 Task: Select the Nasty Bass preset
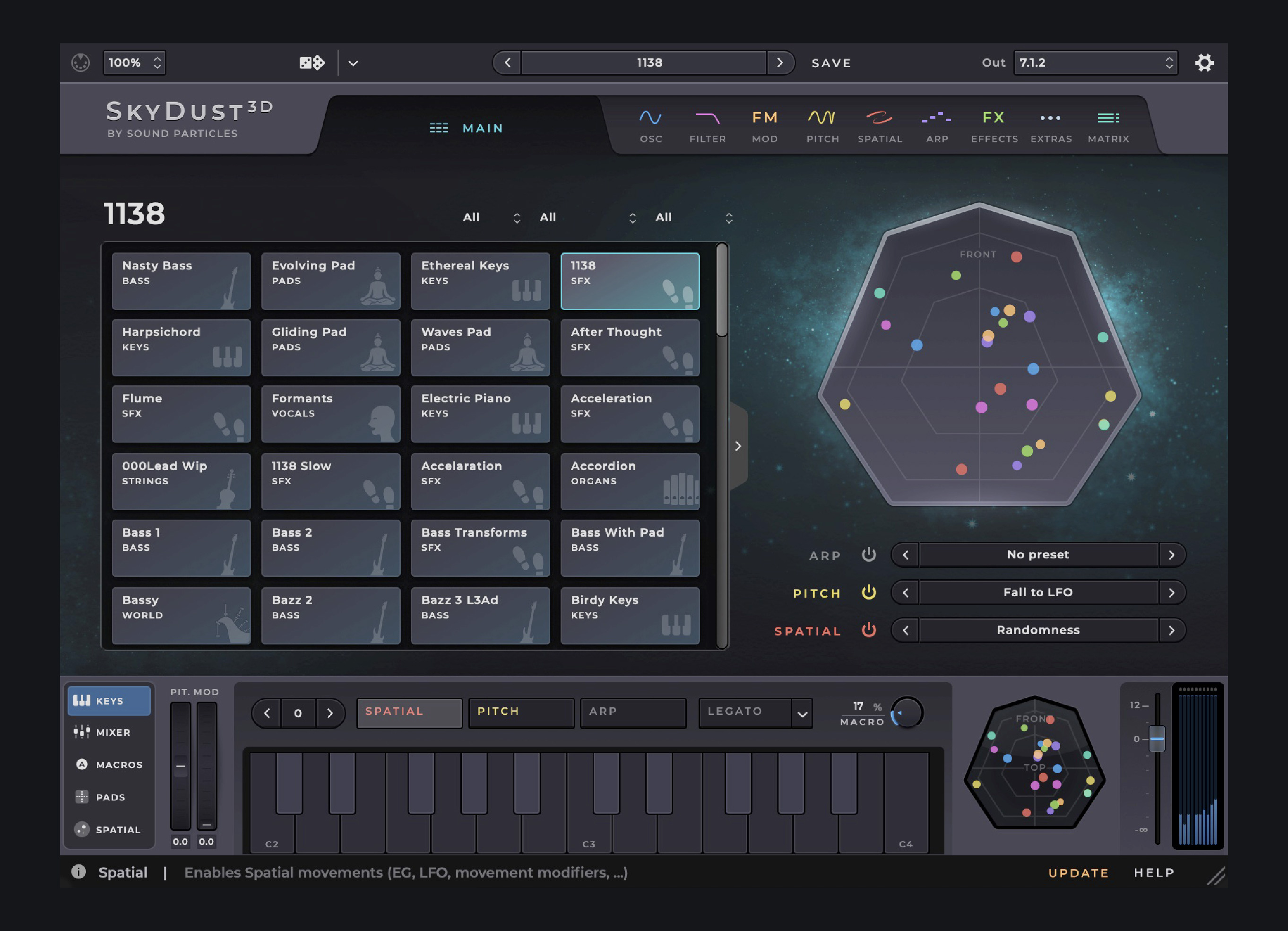181,281
